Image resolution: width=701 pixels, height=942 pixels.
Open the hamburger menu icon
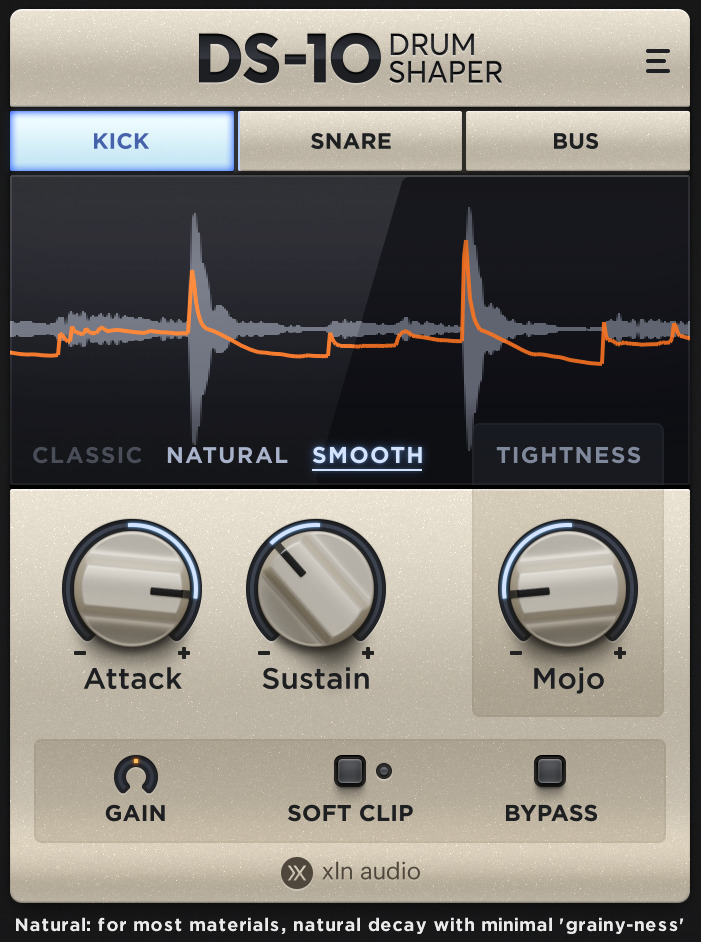tap(657, 61)
